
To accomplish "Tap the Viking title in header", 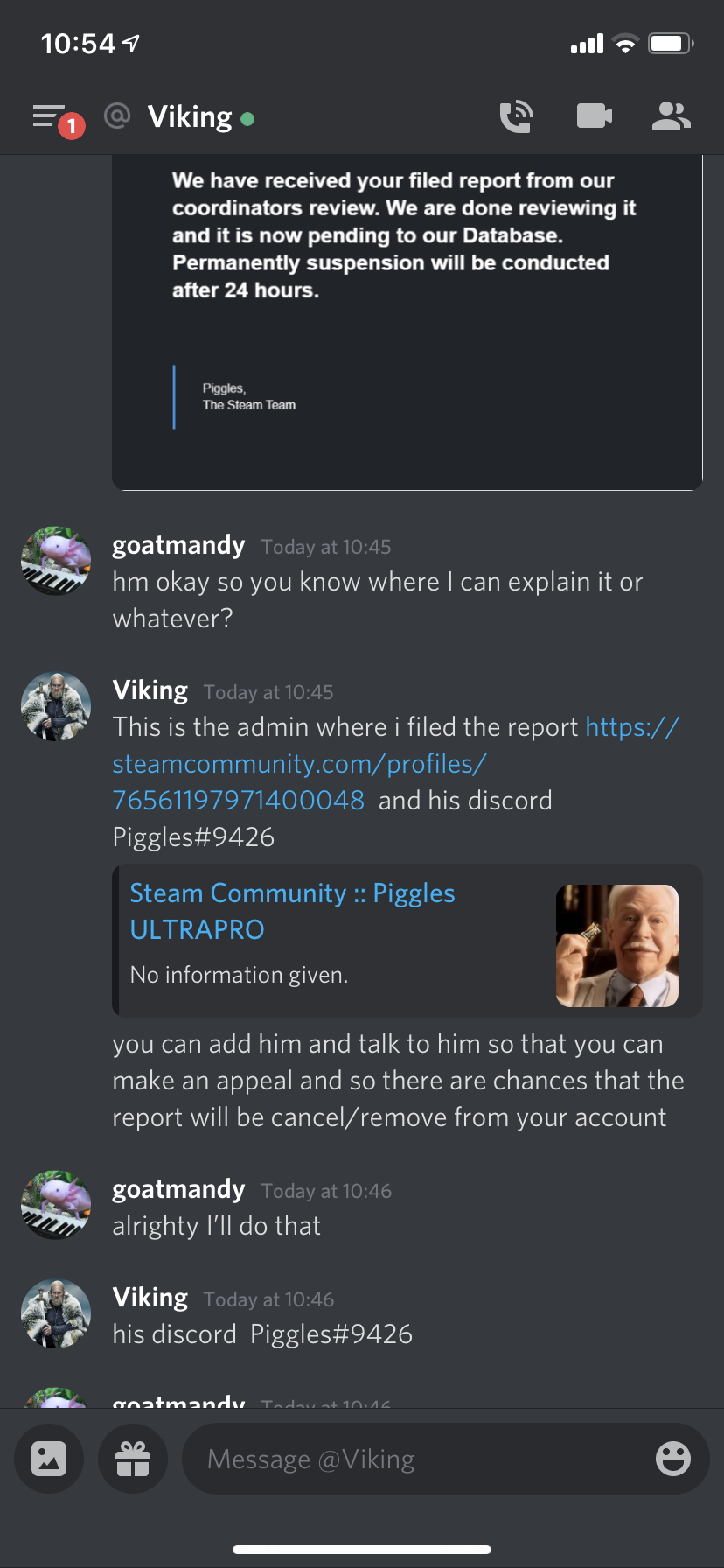I will (190, 116).
